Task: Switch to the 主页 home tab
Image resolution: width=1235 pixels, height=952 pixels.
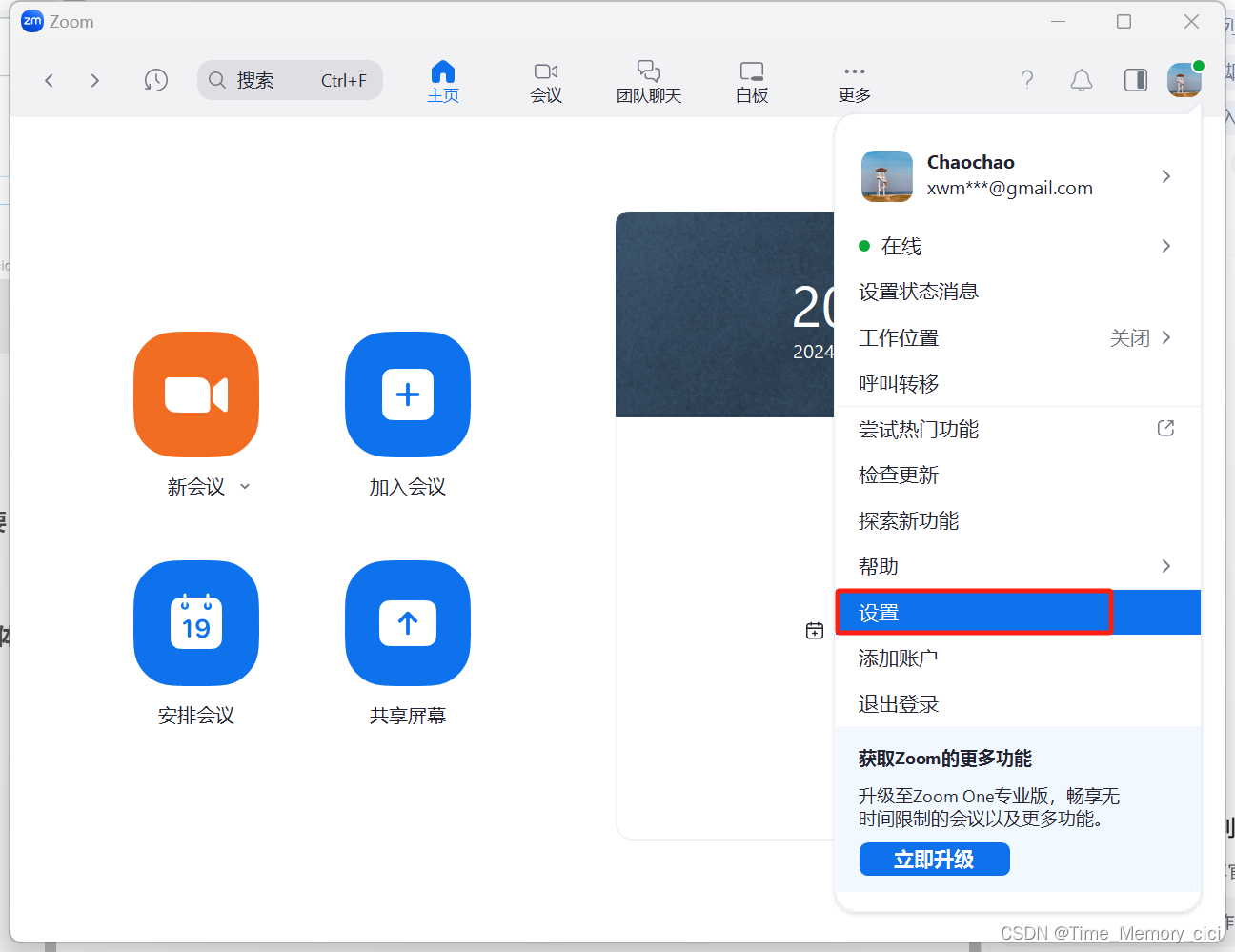Action: point(443,82)
